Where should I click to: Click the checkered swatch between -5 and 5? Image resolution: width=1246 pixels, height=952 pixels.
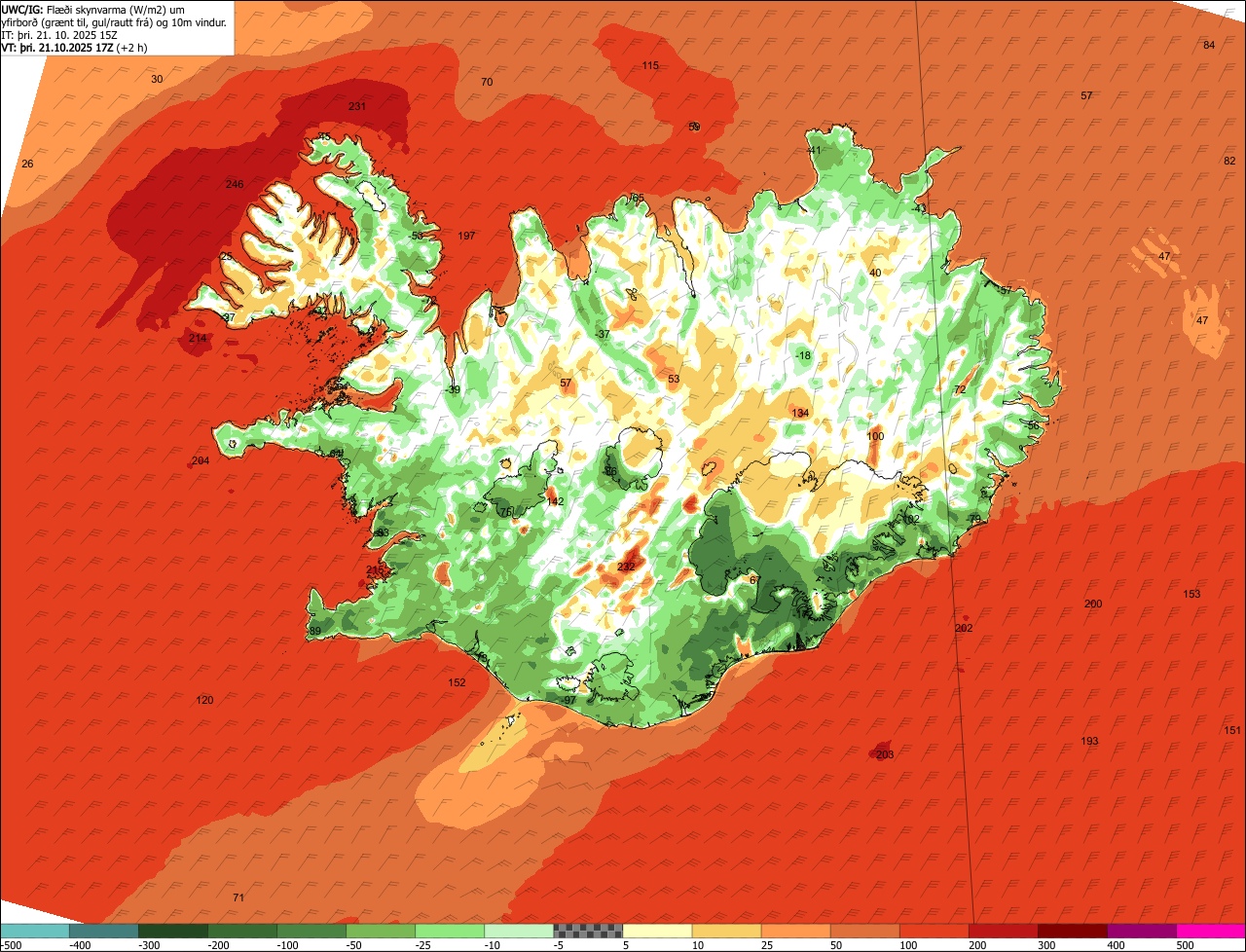(588, 931)
